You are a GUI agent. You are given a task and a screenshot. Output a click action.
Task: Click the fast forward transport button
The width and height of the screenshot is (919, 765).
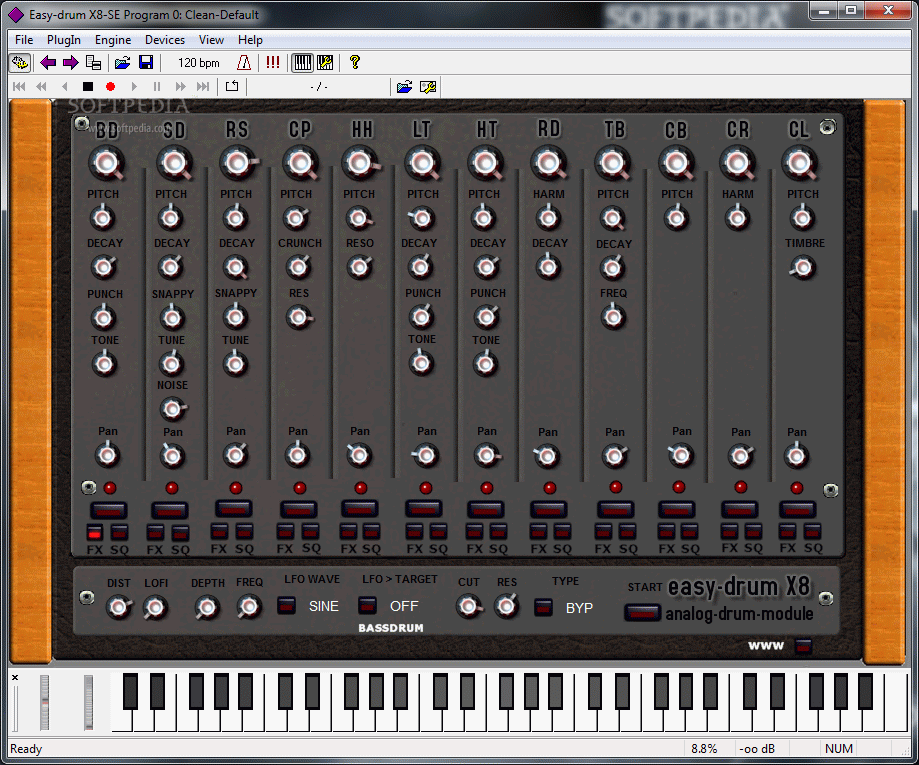[x=180, y=87]
